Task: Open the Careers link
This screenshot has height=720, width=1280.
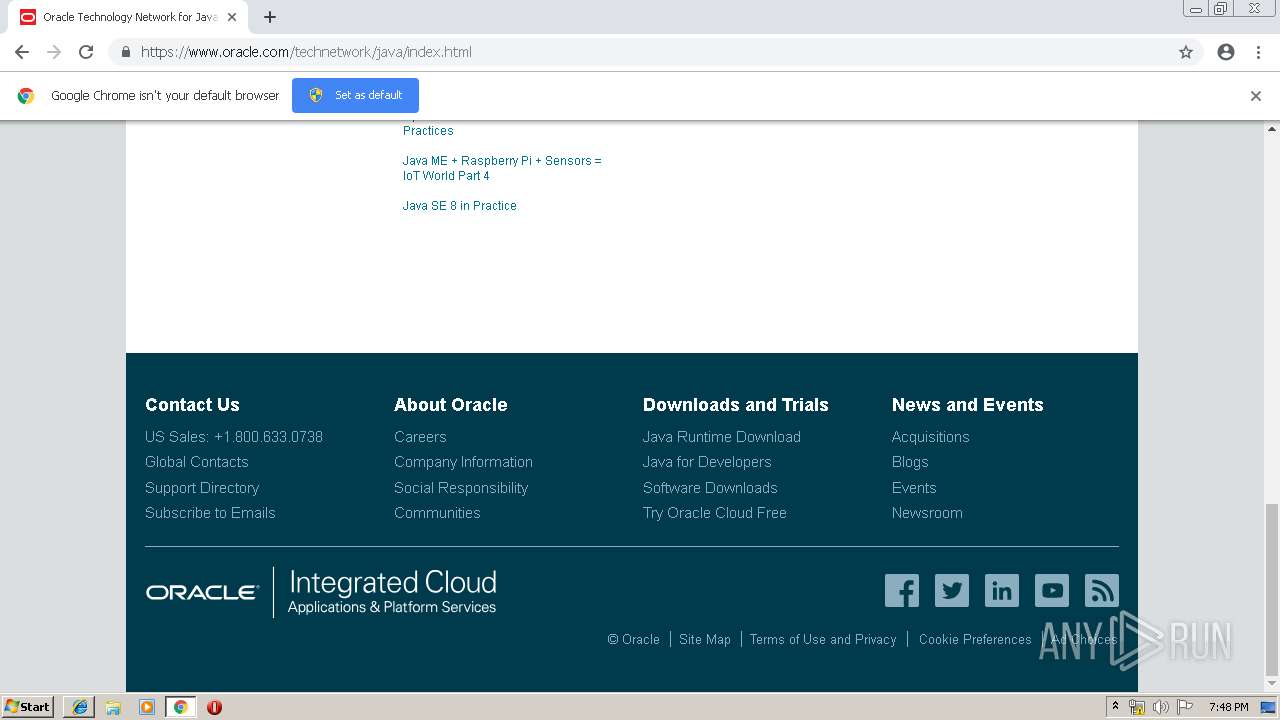Action: tap(420, 437)
